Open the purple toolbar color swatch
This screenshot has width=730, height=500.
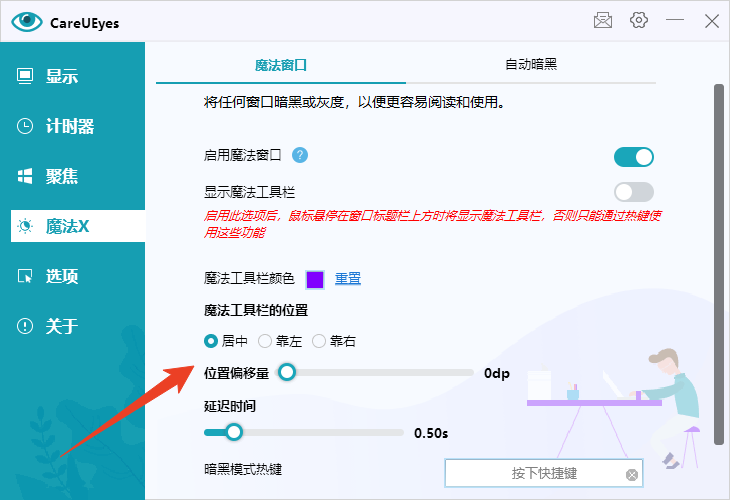315,279
